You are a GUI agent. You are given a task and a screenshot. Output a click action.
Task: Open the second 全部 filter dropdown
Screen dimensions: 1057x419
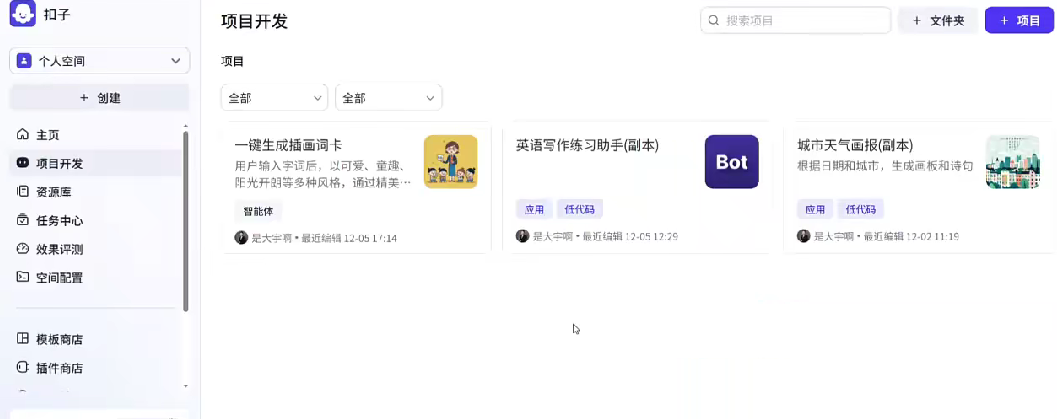point(388,98)
